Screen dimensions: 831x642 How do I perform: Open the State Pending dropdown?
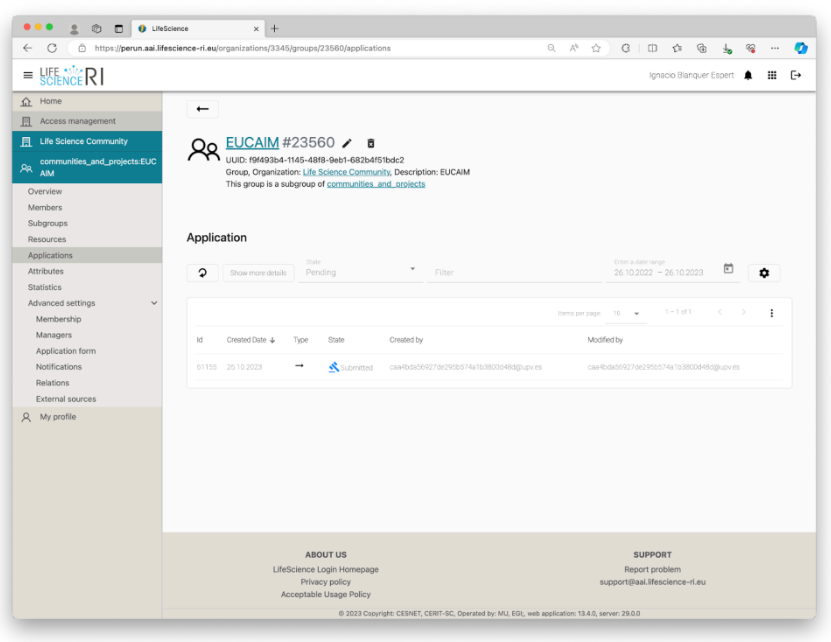click(360, 272)
